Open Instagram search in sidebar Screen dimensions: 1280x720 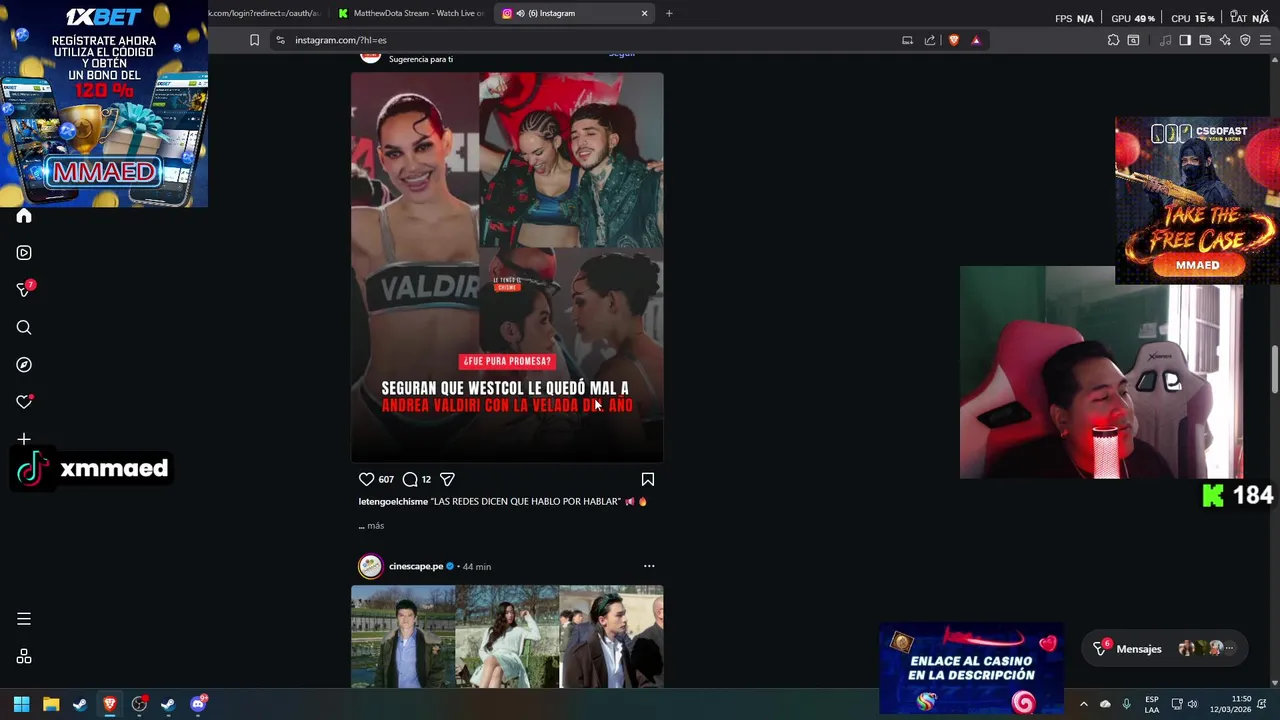(x=24, y=328)
